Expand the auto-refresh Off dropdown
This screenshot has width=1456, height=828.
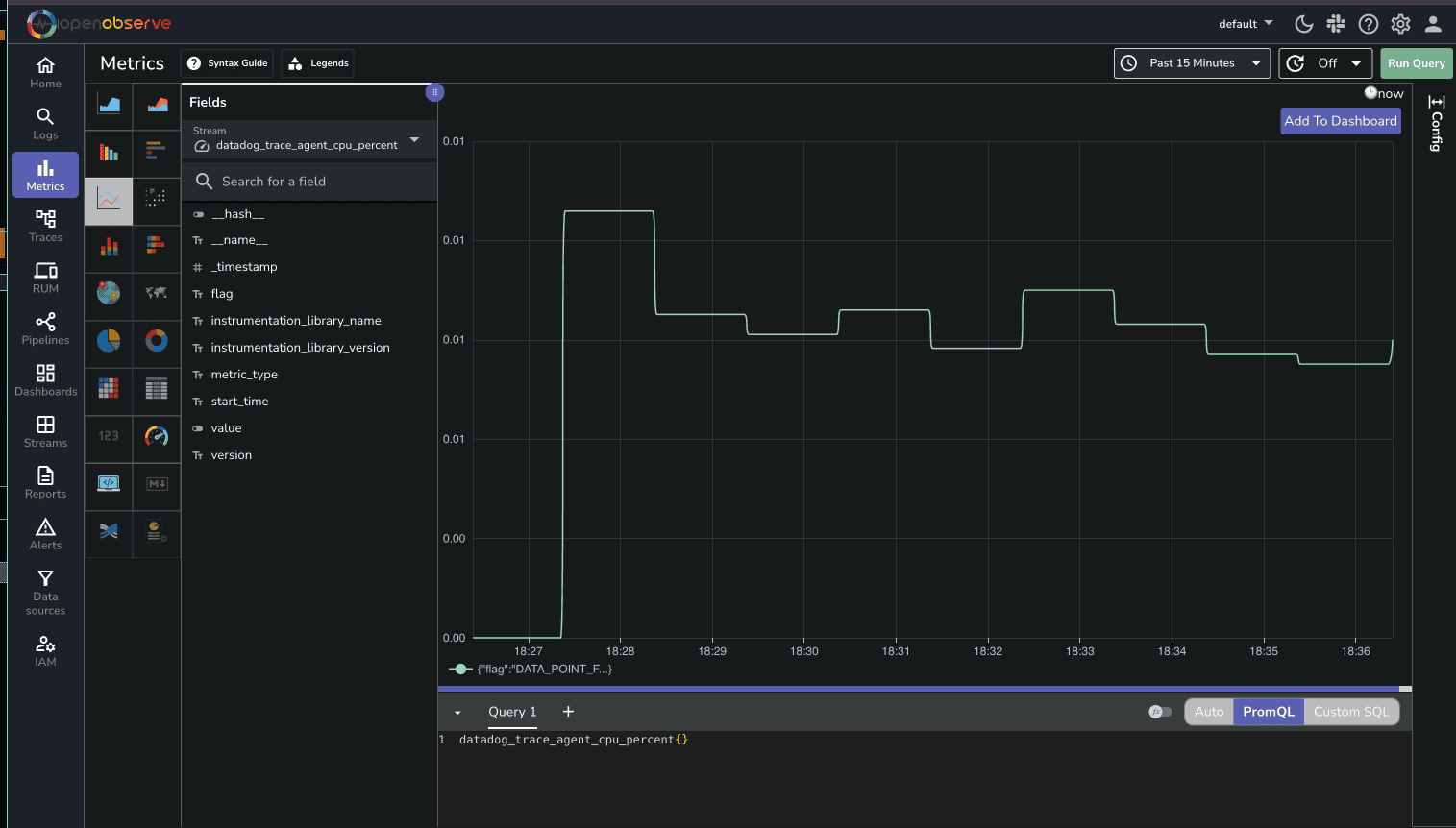click(1325, 63)
